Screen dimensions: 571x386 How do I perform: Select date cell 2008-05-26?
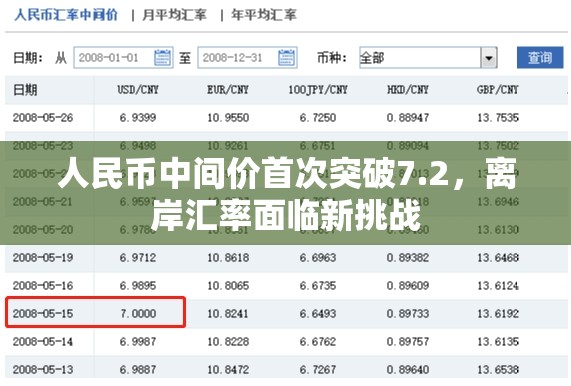point(43,118)
